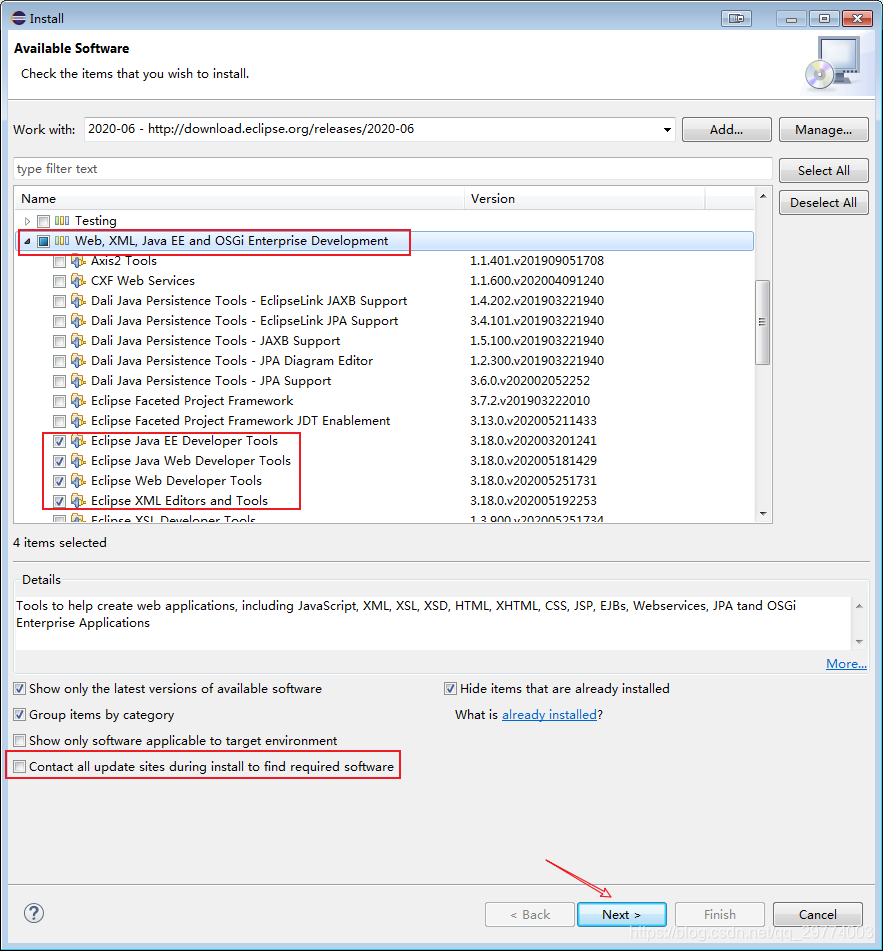This screenshot has height=951, width=883.
Task: Click the Select All button
Action: click(824, 170)
